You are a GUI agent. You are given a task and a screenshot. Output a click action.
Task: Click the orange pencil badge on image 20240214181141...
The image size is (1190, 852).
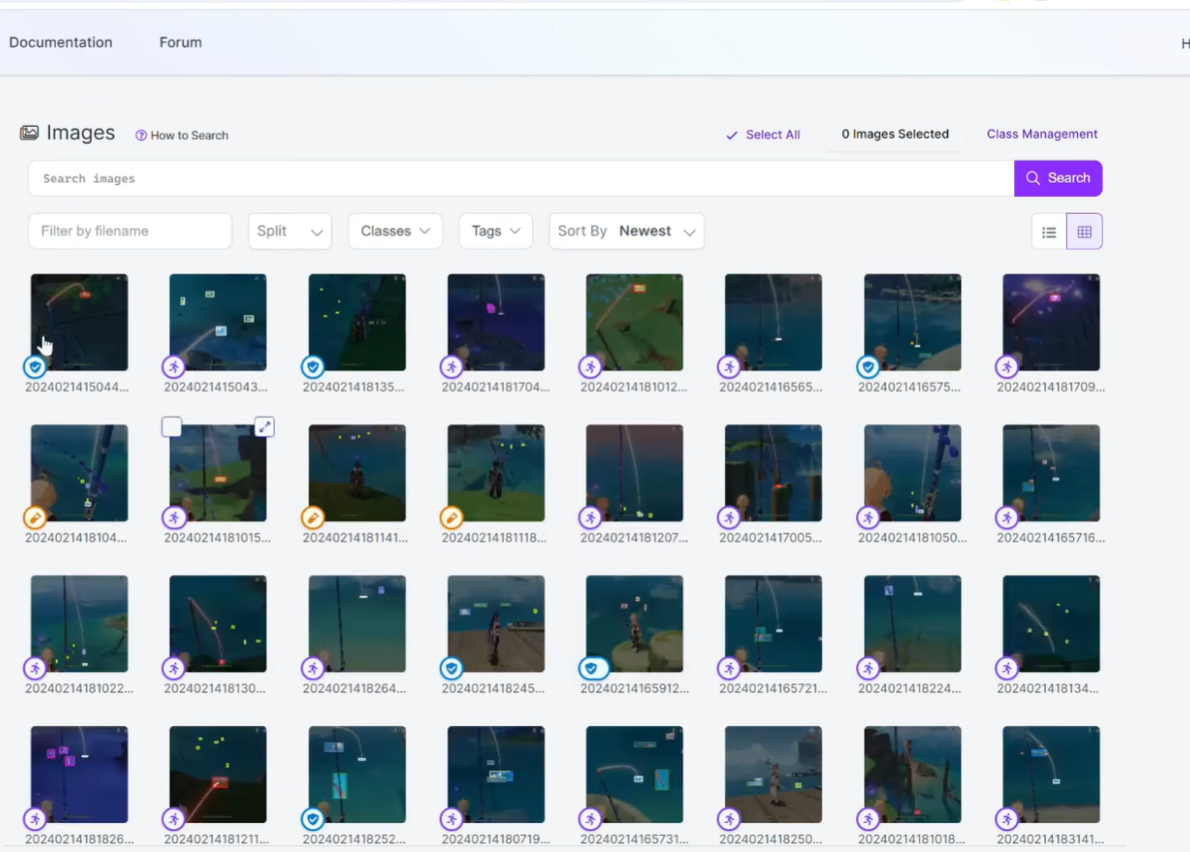(x=312, y=517)
